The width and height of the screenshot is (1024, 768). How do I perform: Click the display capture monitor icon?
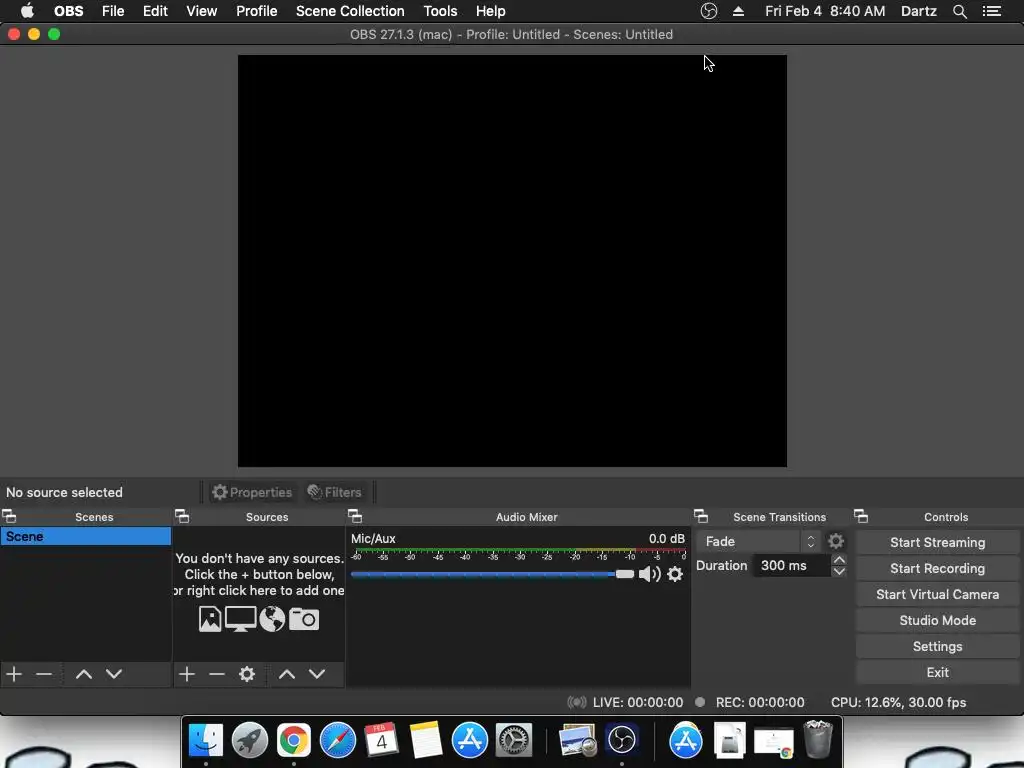point(240,618)
